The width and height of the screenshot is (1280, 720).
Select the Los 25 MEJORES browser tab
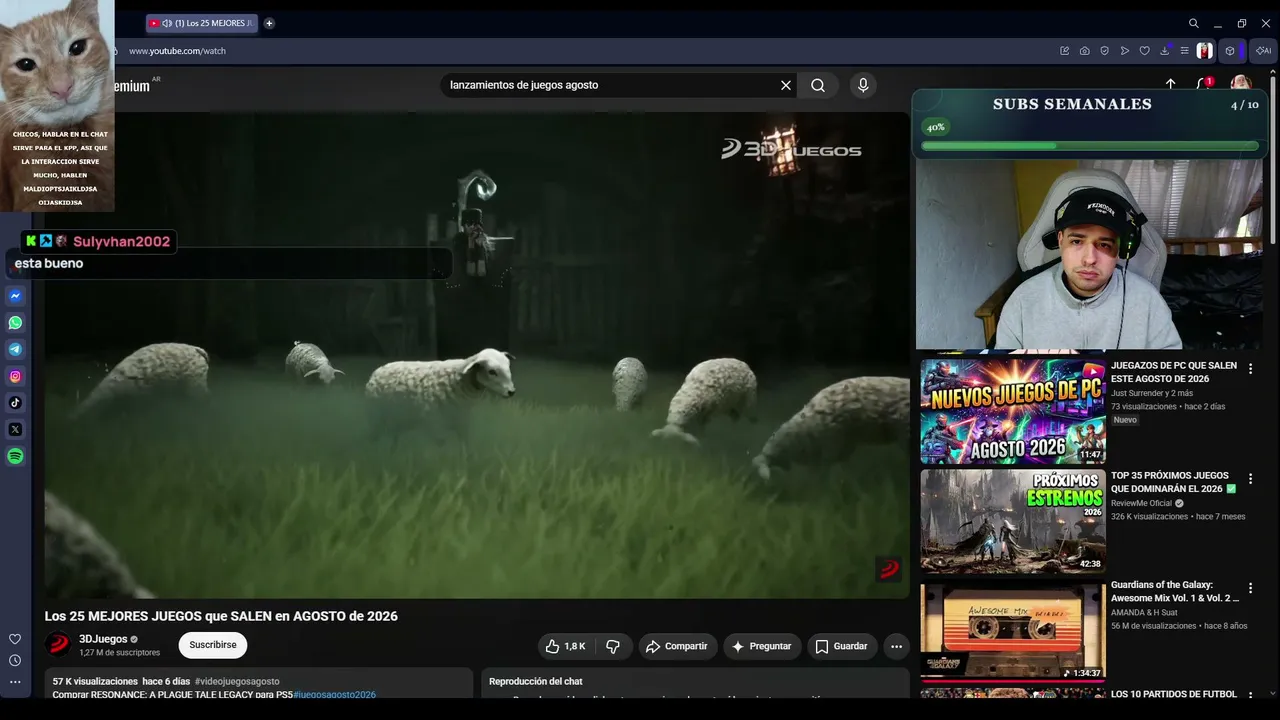pyautogui.click(x=201, y=23)
